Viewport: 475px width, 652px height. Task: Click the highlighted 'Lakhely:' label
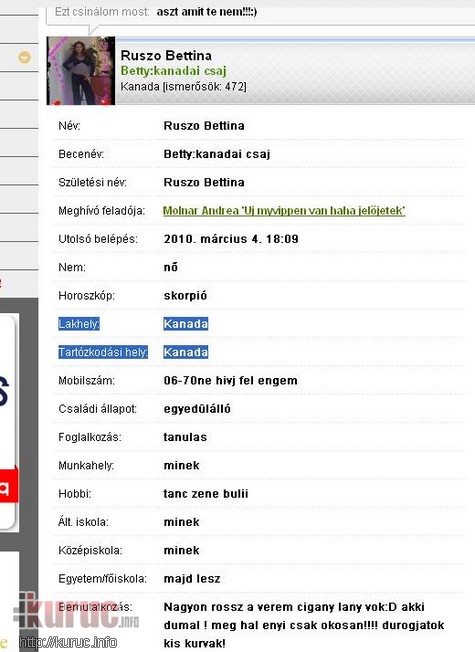pos(79,324)
